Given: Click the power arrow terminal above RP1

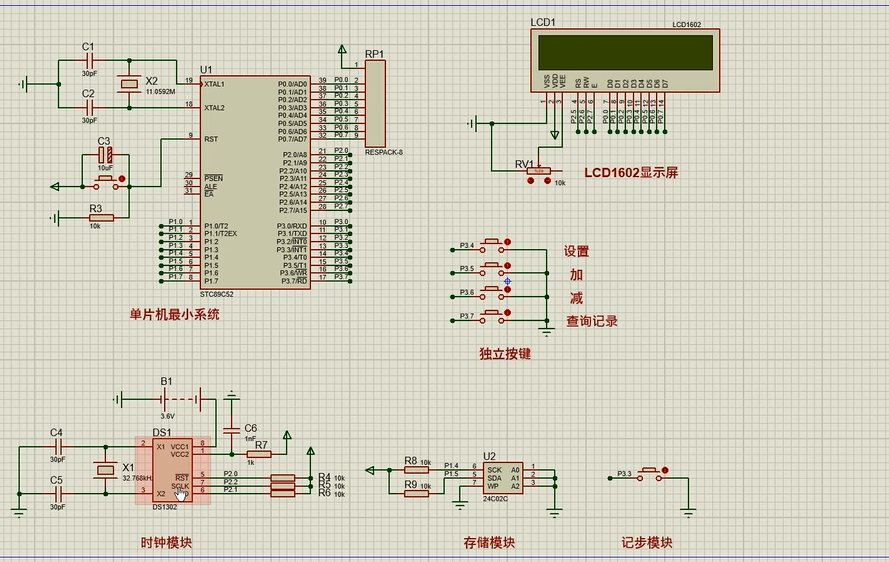Looking at the screenshot, I should point(342,50).
